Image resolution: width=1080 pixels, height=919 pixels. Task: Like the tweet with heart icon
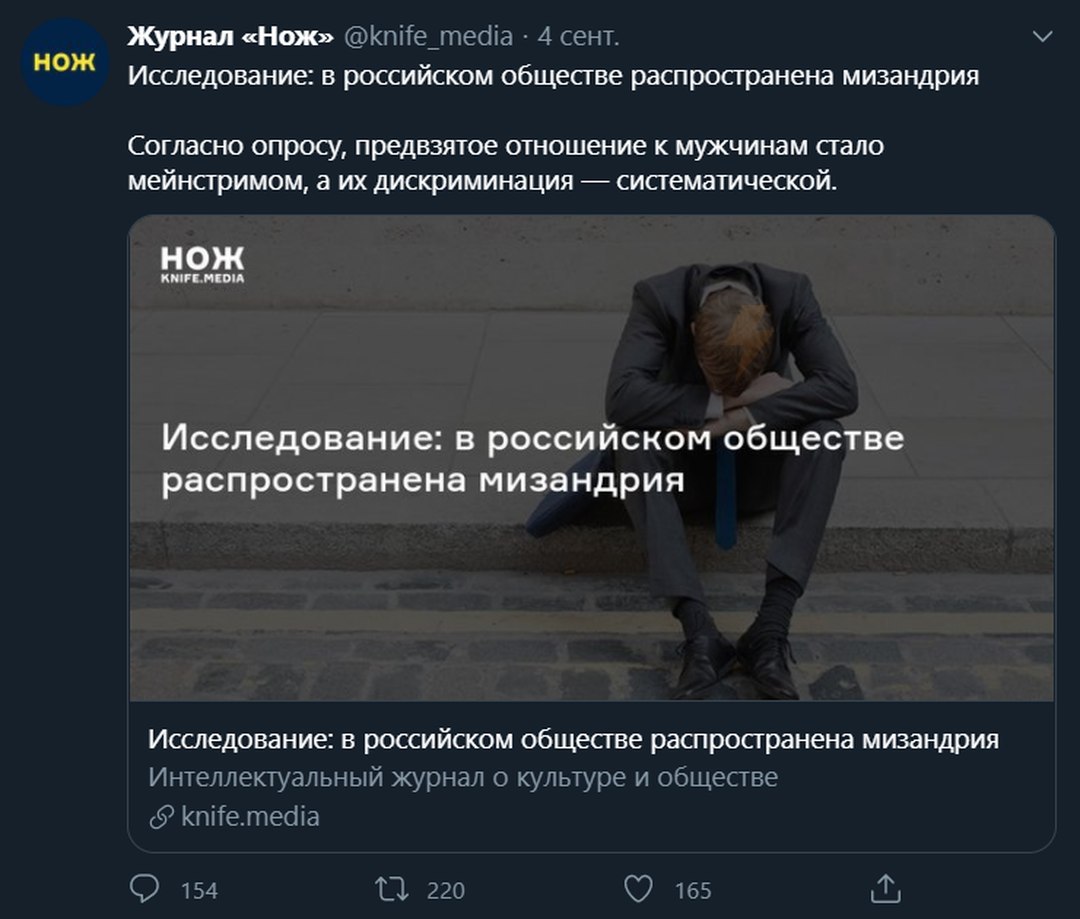[638, 889]
